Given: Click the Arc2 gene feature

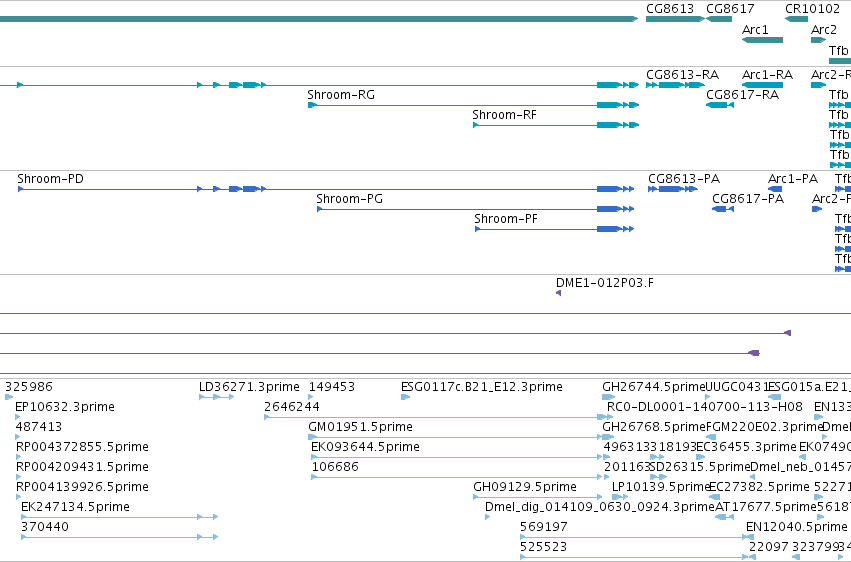Looking at the screenshot, I should point(818,40).
